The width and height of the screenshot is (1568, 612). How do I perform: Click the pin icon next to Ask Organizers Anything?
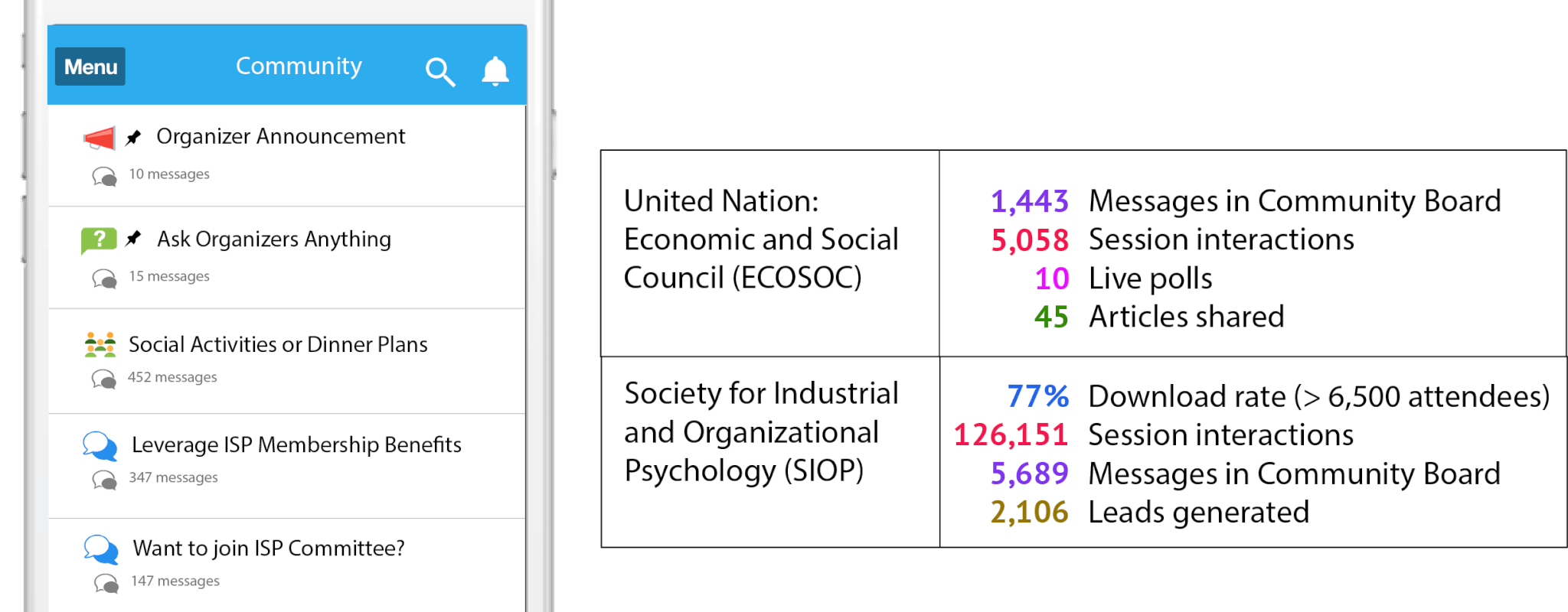(134, 239)
